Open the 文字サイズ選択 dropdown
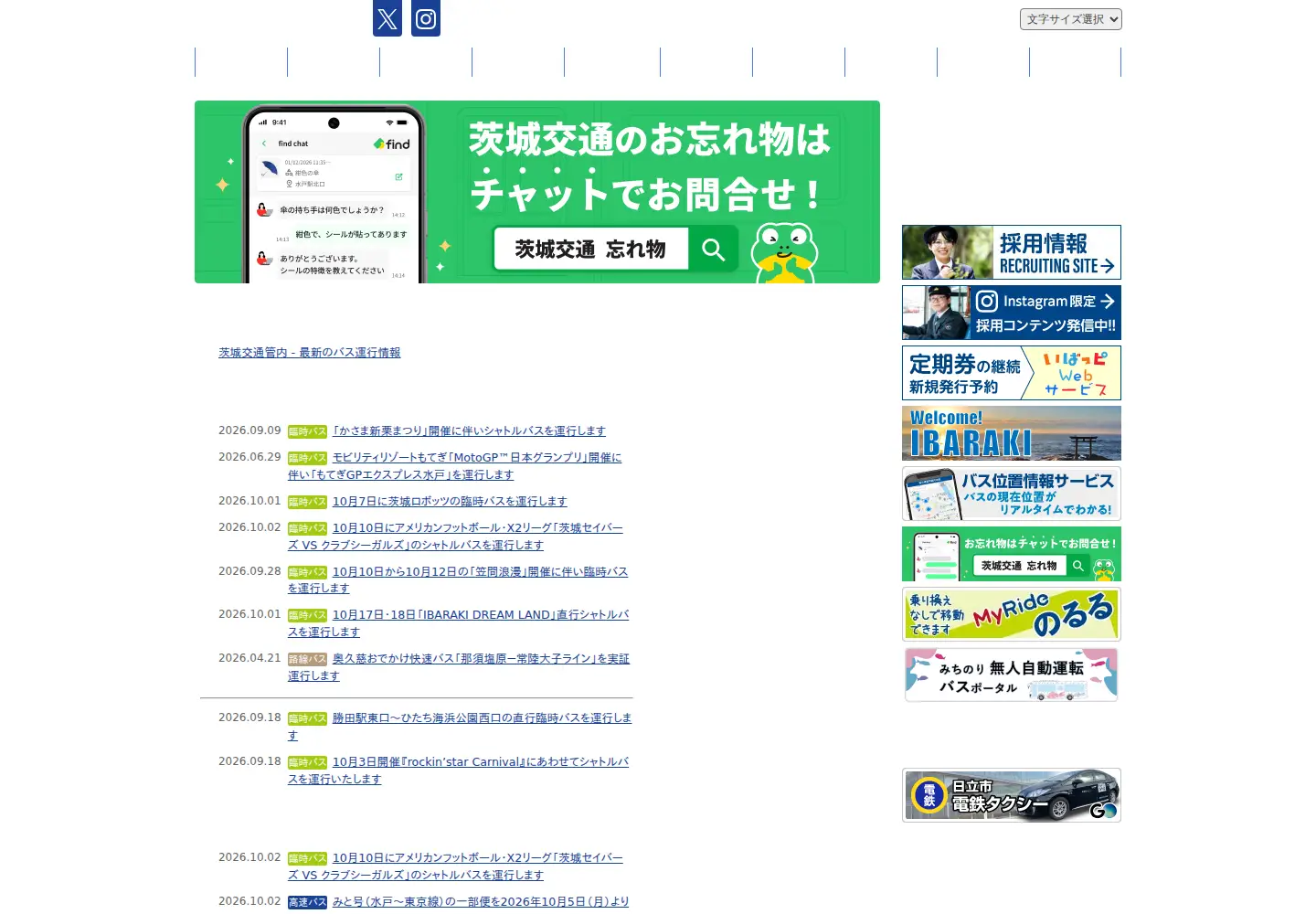This screenshot has width=1316, height=914. (1071, 19)
